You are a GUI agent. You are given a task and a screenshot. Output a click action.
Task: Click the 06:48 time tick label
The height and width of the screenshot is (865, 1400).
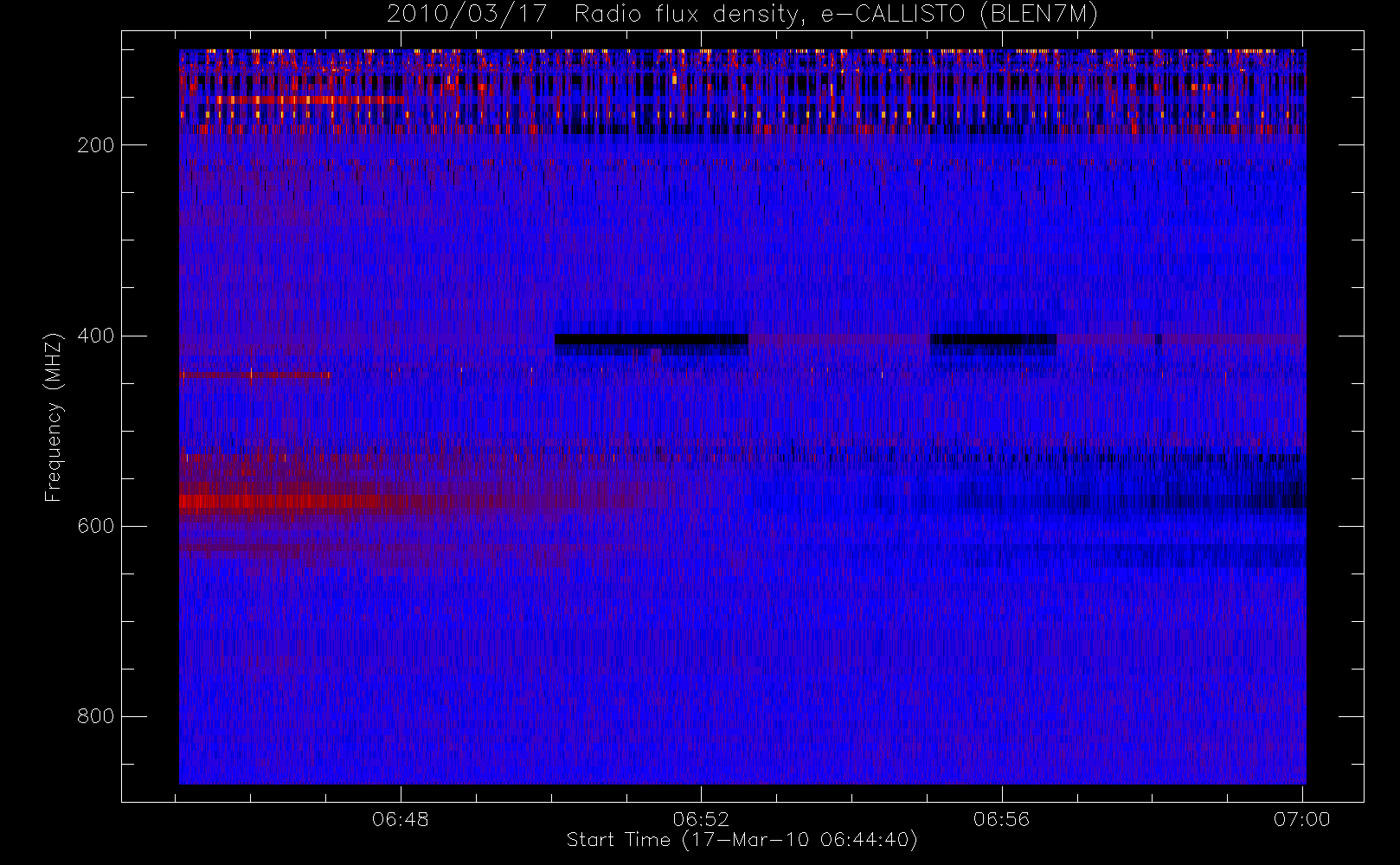401,819
